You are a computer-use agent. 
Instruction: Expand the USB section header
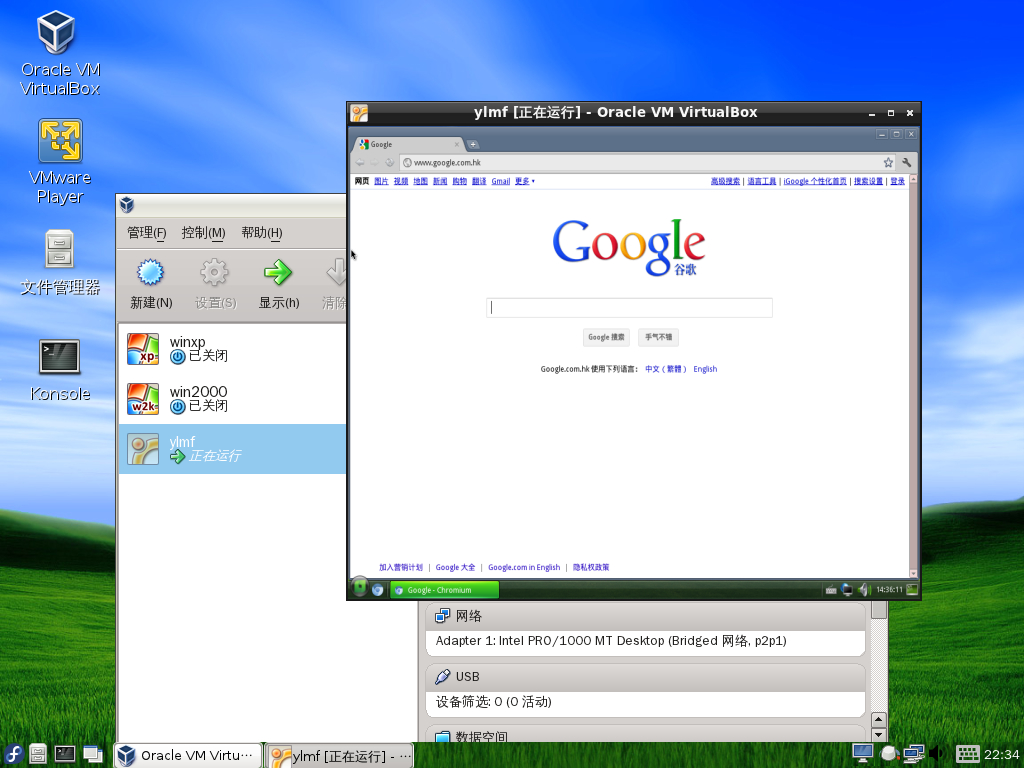pyautogui.click(x=645, y=677)
